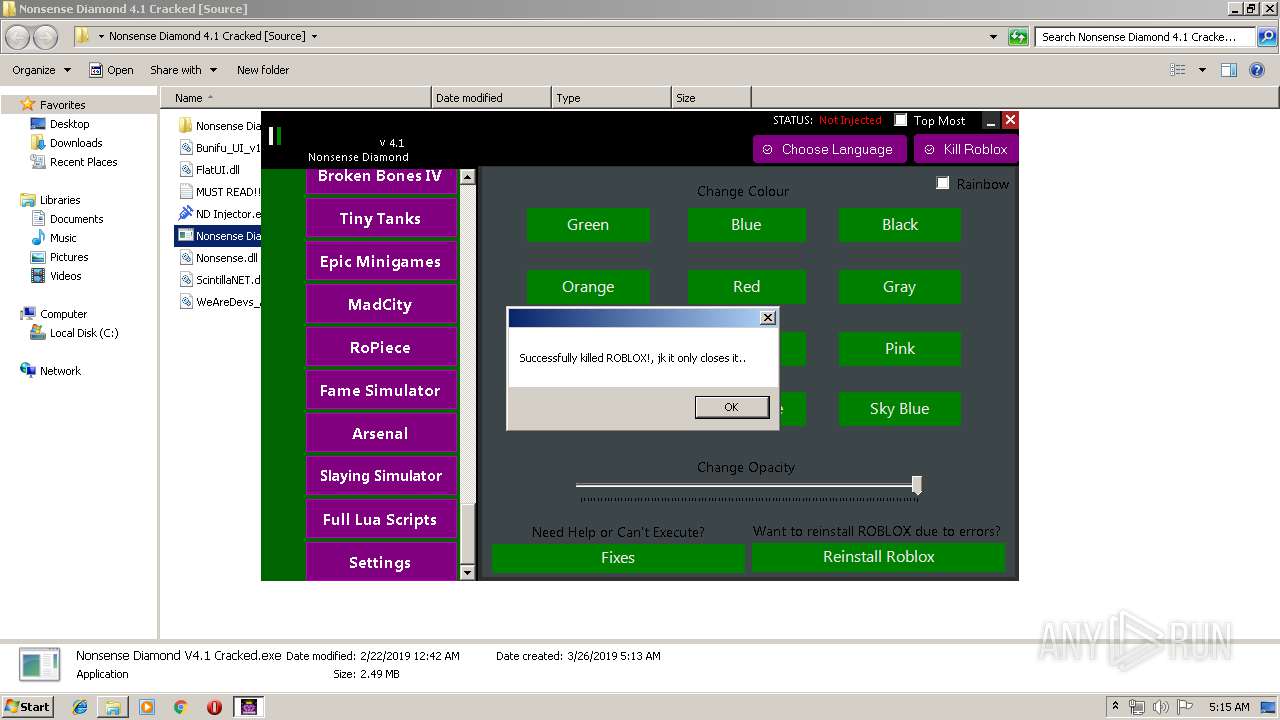Switch to the RoPiece tab
Image resolution: width=1280 pixels, height=720 pixels.
(380, 347)
